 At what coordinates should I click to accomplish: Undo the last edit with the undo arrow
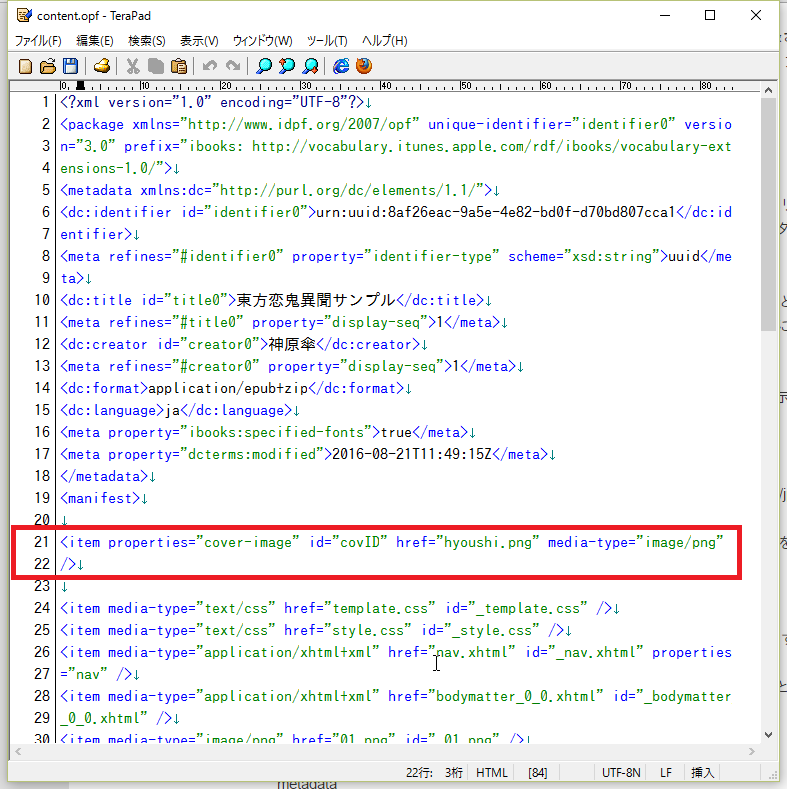[210, 66]
